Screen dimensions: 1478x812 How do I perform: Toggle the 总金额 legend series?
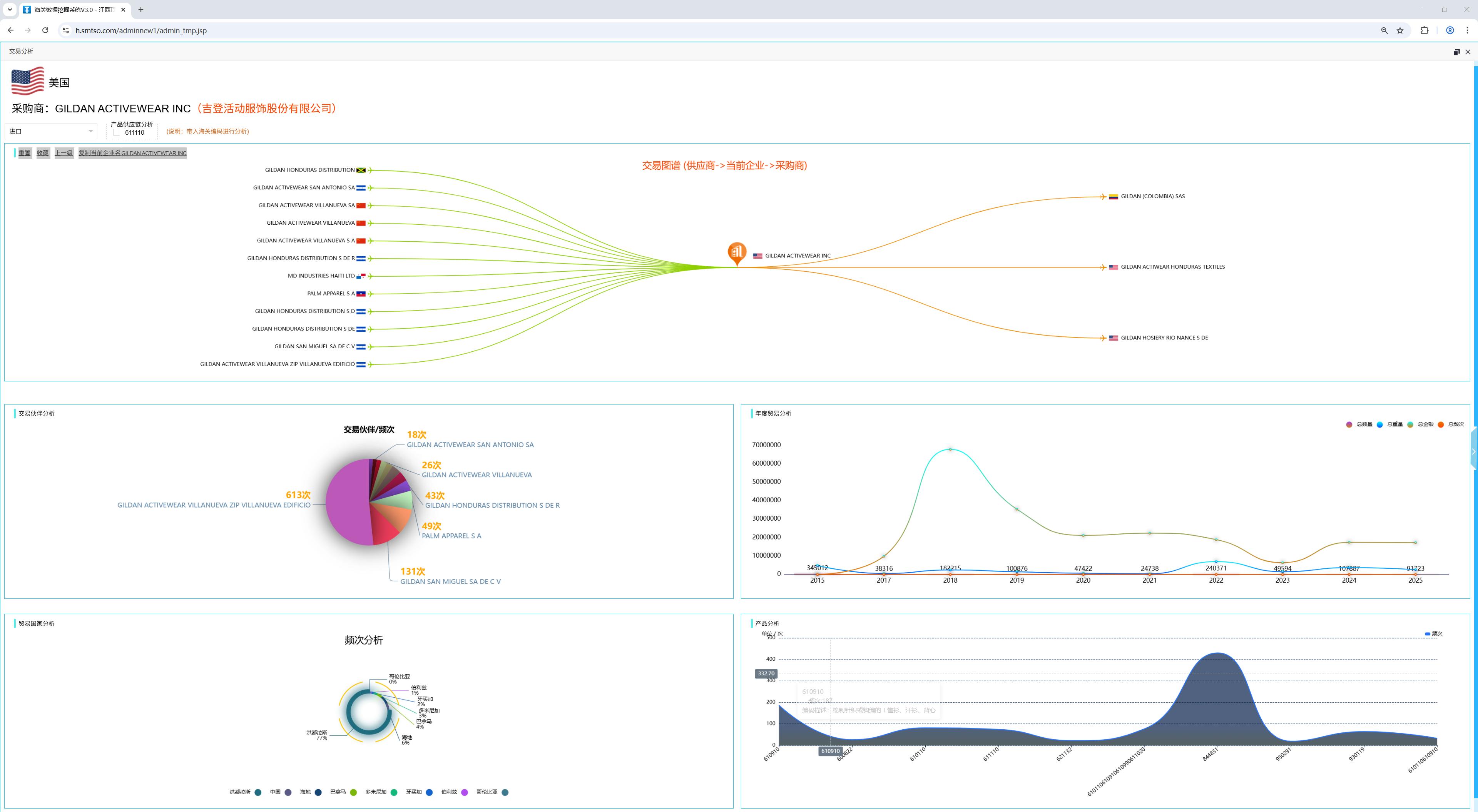tap(1410, 424)
